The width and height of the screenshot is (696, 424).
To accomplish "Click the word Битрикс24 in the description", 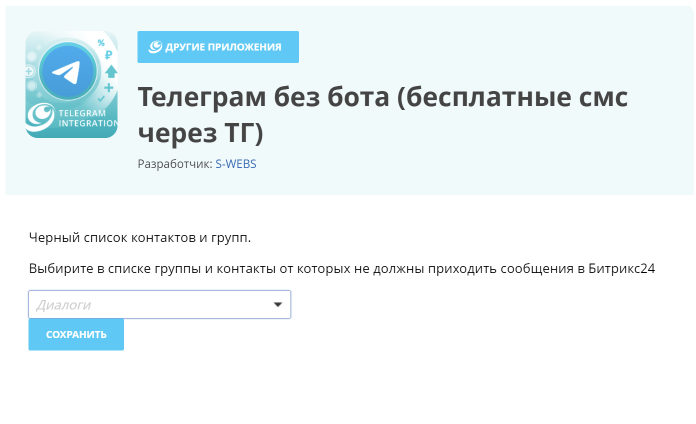I will coord(621,269).
